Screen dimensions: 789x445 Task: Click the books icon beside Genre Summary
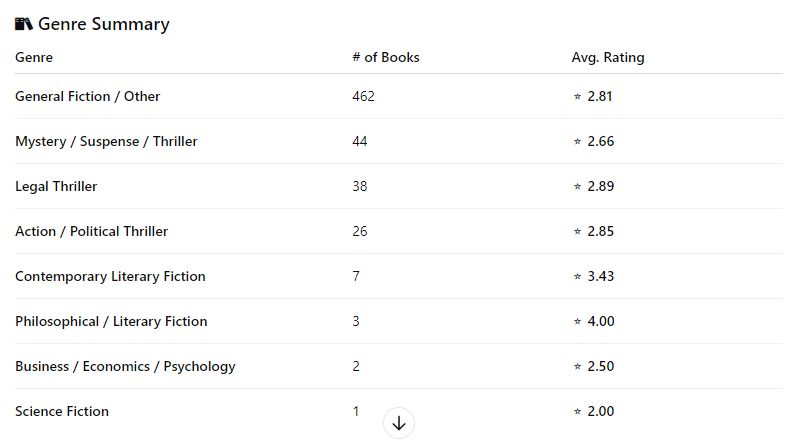24,24
